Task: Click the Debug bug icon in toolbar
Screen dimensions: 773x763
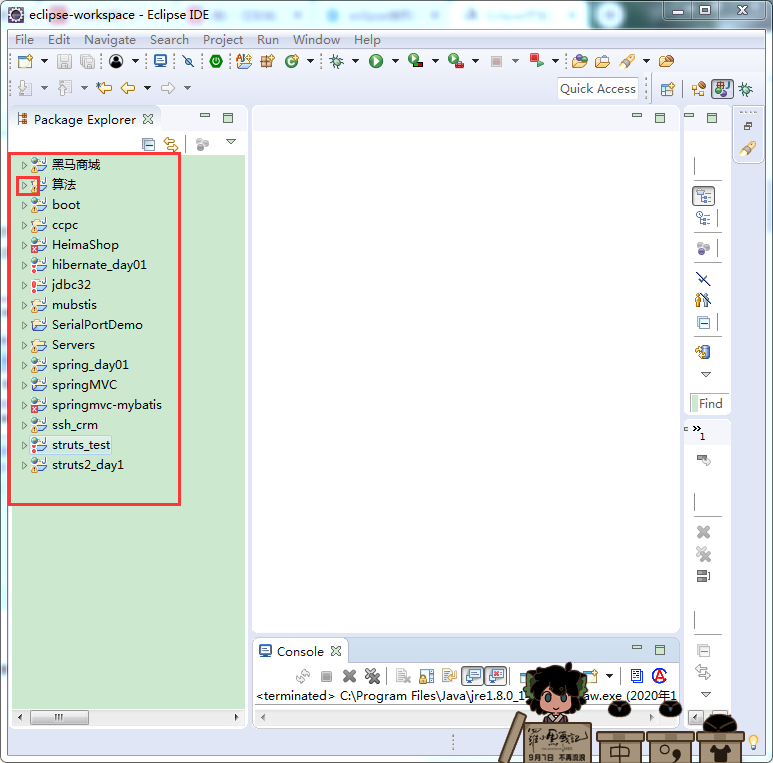Action: coord(337,61)
